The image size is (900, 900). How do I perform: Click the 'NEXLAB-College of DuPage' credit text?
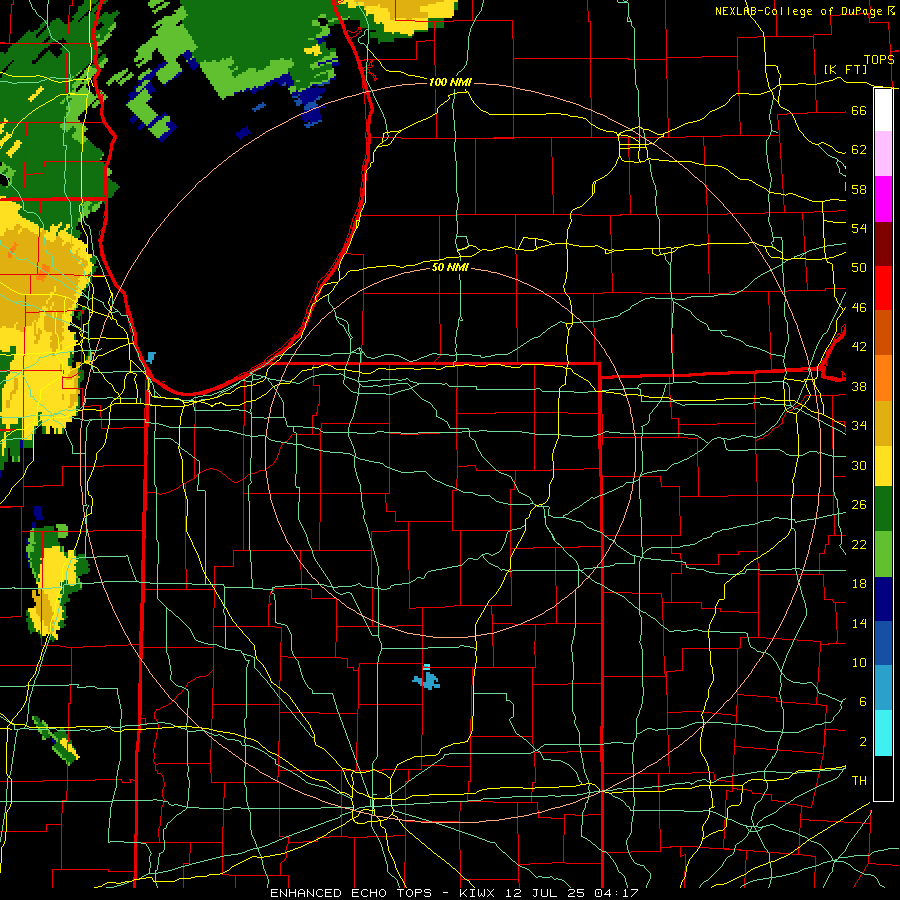pos(798,11)
